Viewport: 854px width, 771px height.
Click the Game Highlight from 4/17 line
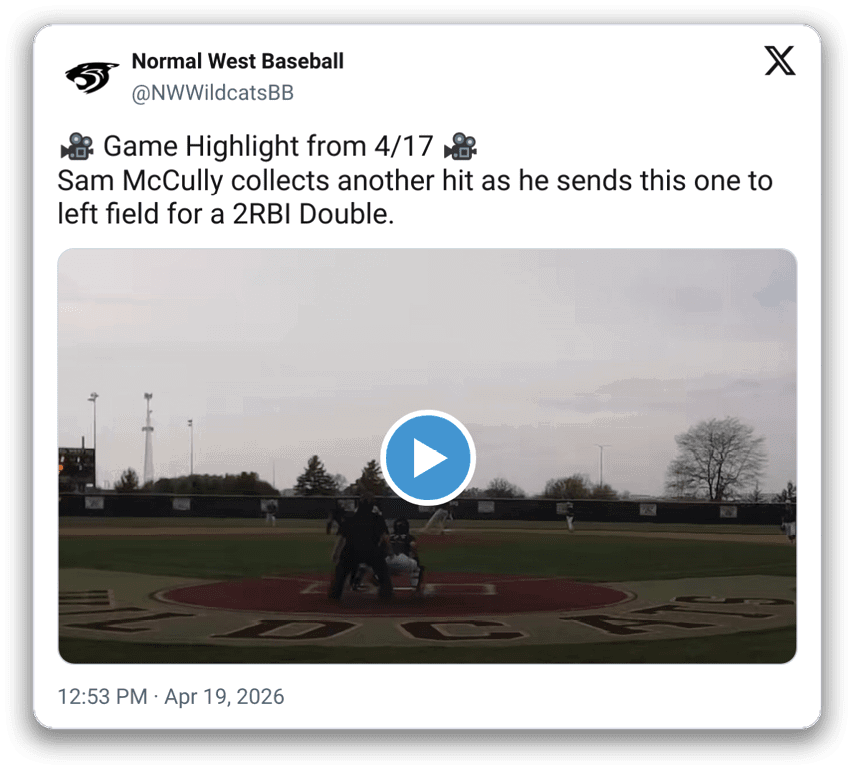tap(268, 146)
